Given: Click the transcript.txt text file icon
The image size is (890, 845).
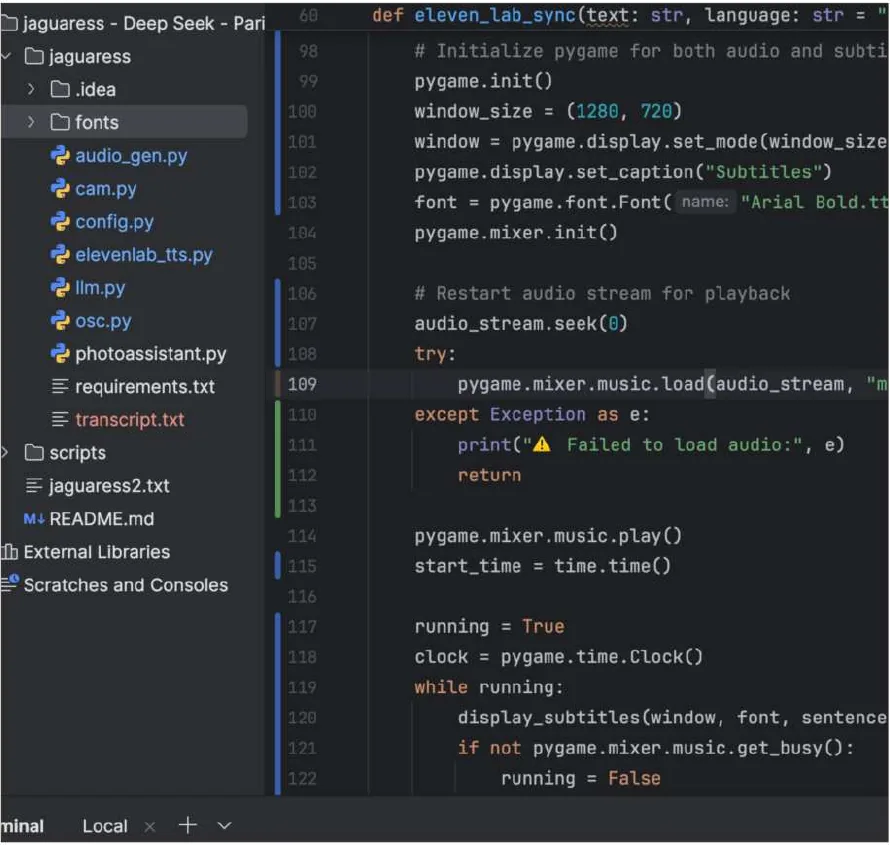Looking at the screenshot, I should tap(60, 419).
